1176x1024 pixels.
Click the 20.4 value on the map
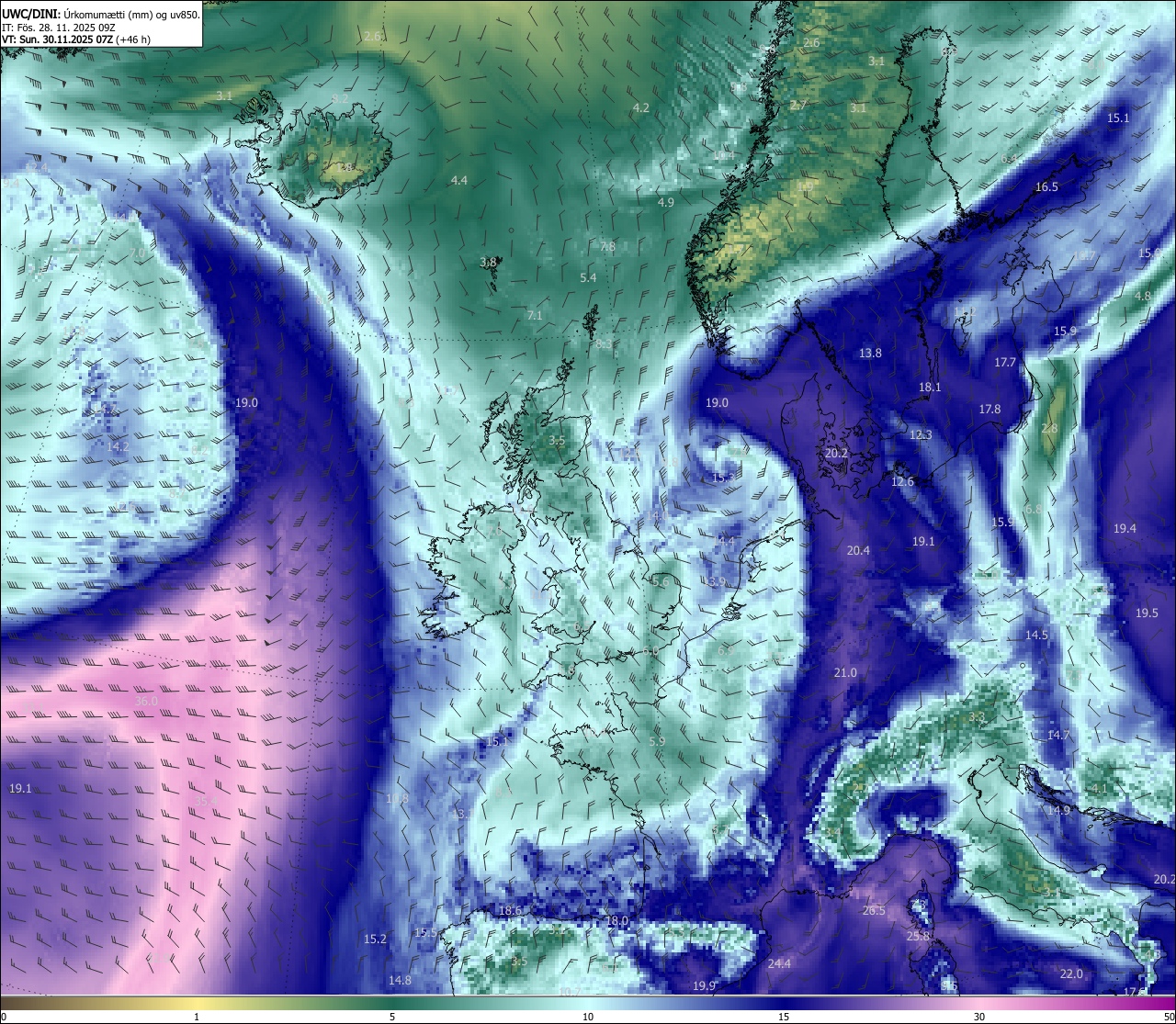click(858, 550)
